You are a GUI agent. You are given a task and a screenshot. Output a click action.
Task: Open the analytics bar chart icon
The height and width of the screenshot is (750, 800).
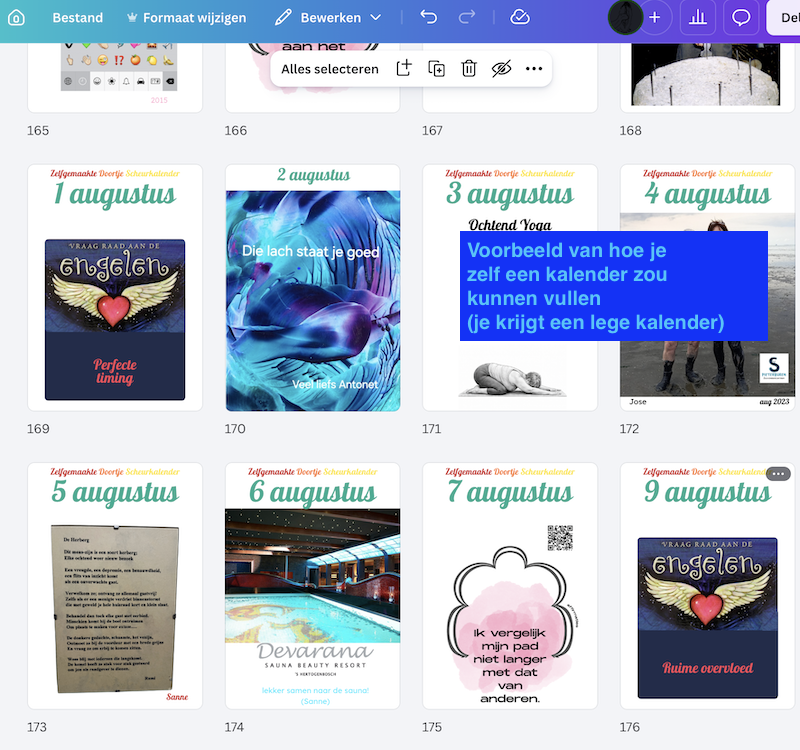click(698, 17)
